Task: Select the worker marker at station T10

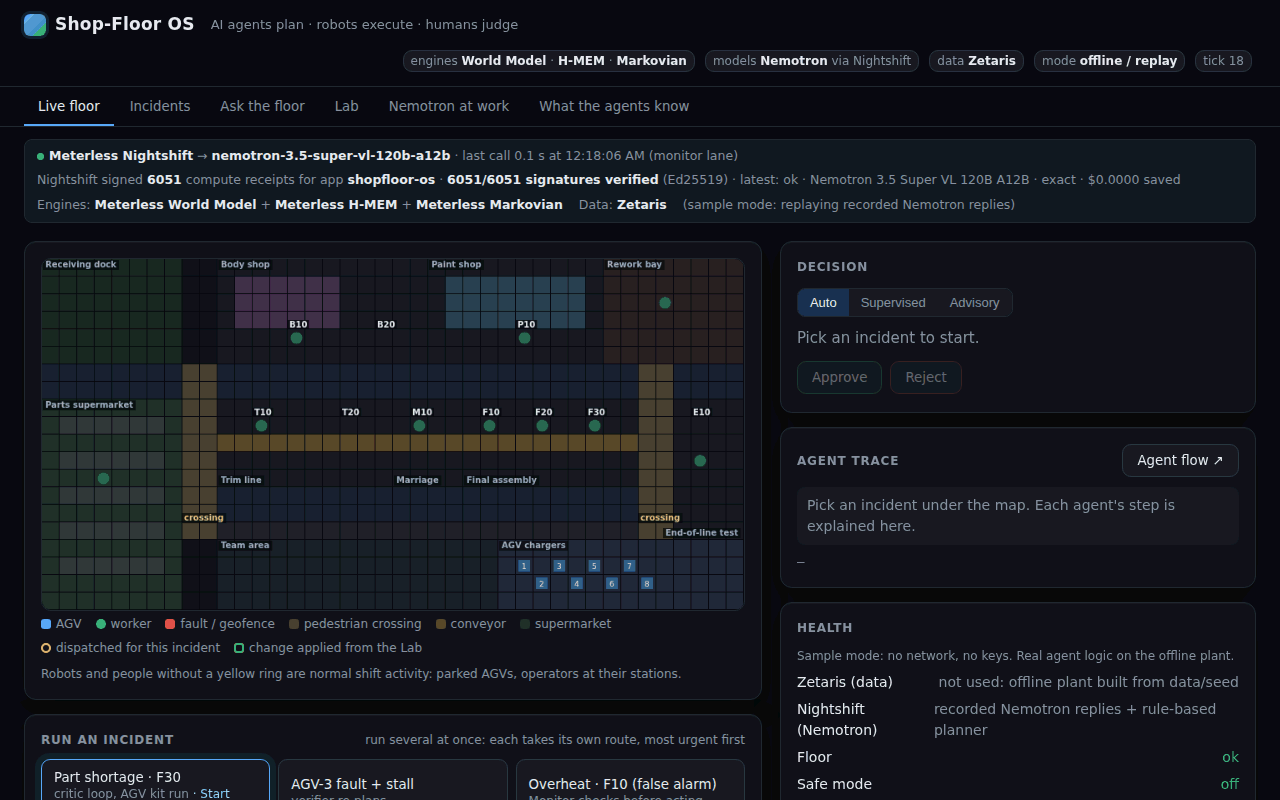Action: pyautogui.click(x=261, y=425)
